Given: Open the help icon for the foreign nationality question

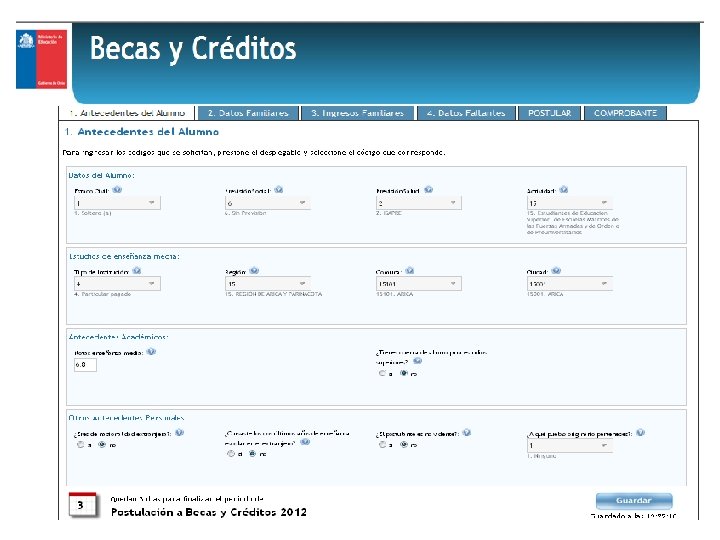Looking at the screenshot, I should (180, 433).
